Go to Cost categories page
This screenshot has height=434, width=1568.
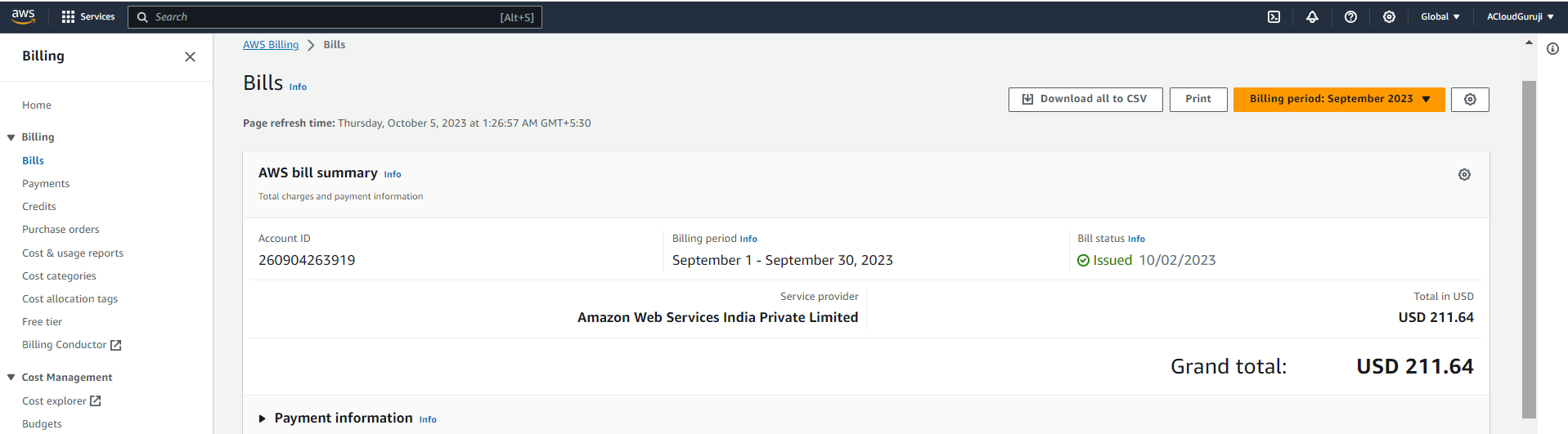(x=59, y=276)
